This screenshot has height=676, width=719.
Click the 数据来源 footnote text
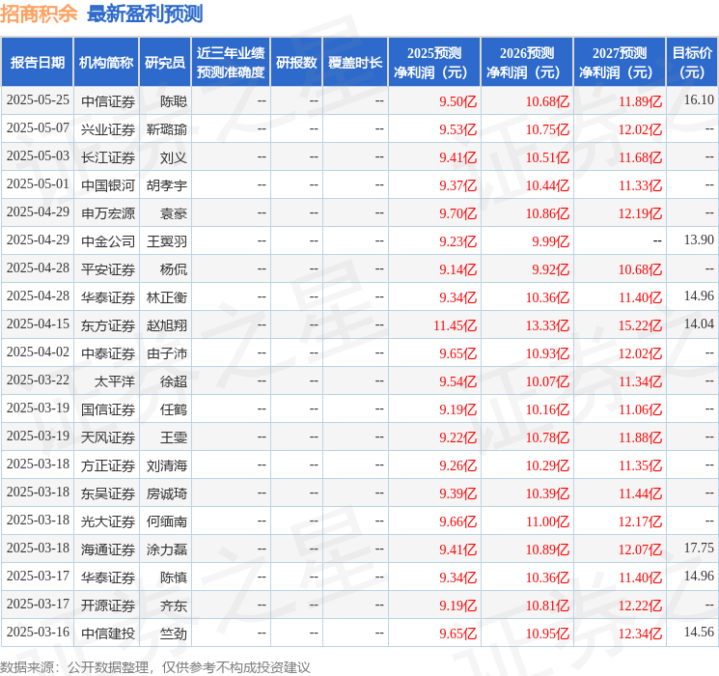coord(155,667)
